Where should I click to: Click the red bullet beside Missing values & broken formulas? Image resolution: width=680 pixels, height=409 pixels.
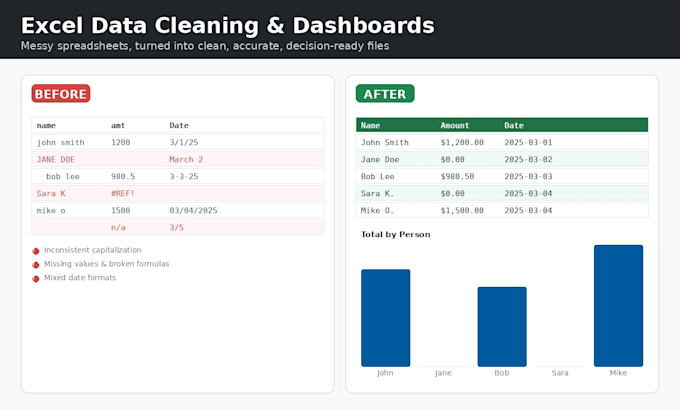click(x=36, y=265)
